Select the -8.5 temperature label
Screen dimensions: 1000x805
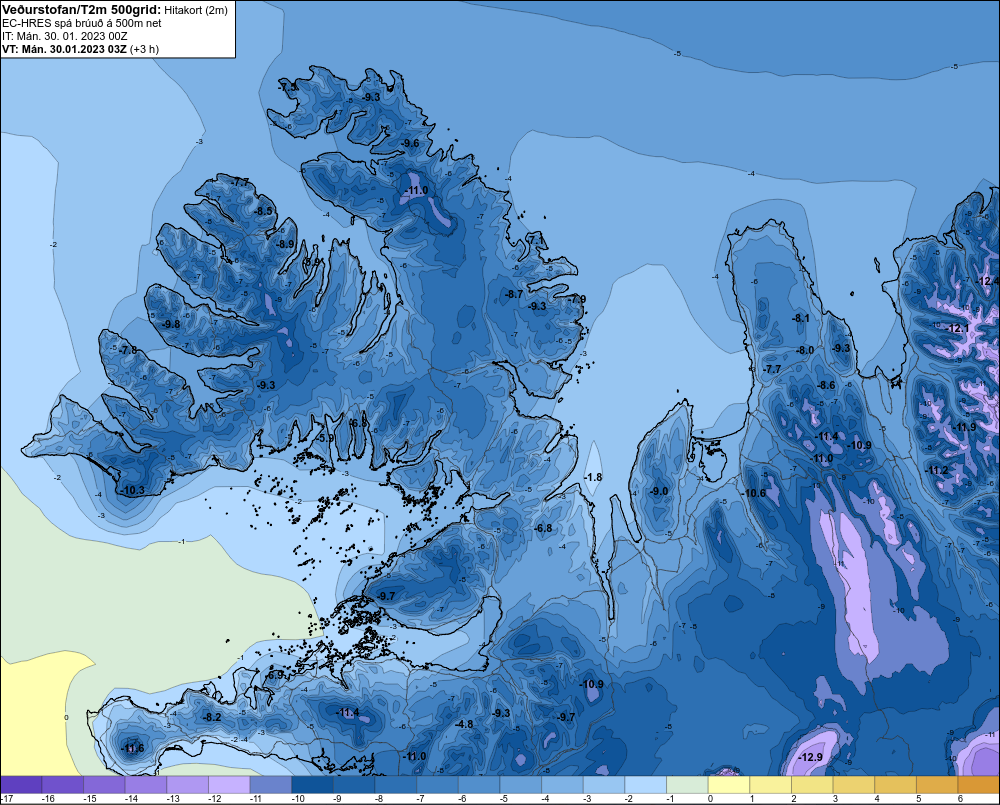(x=263, y=211)
